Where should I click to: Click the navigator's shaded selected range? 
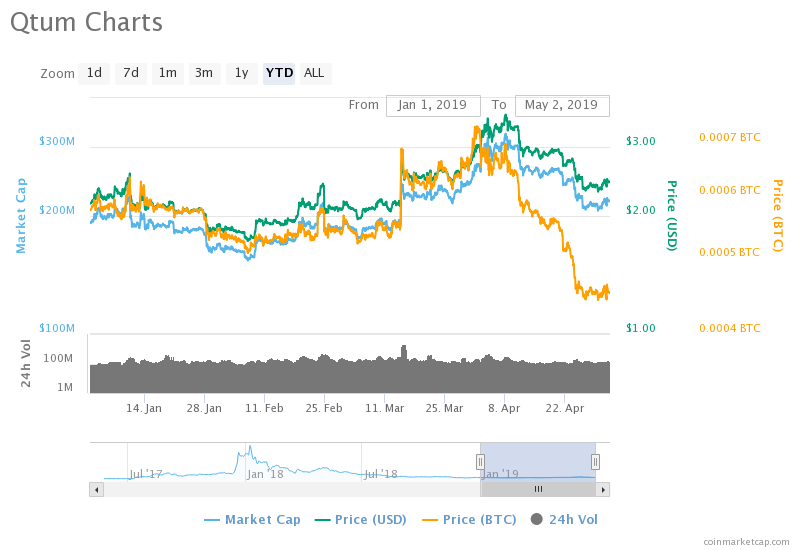(538, 462)
